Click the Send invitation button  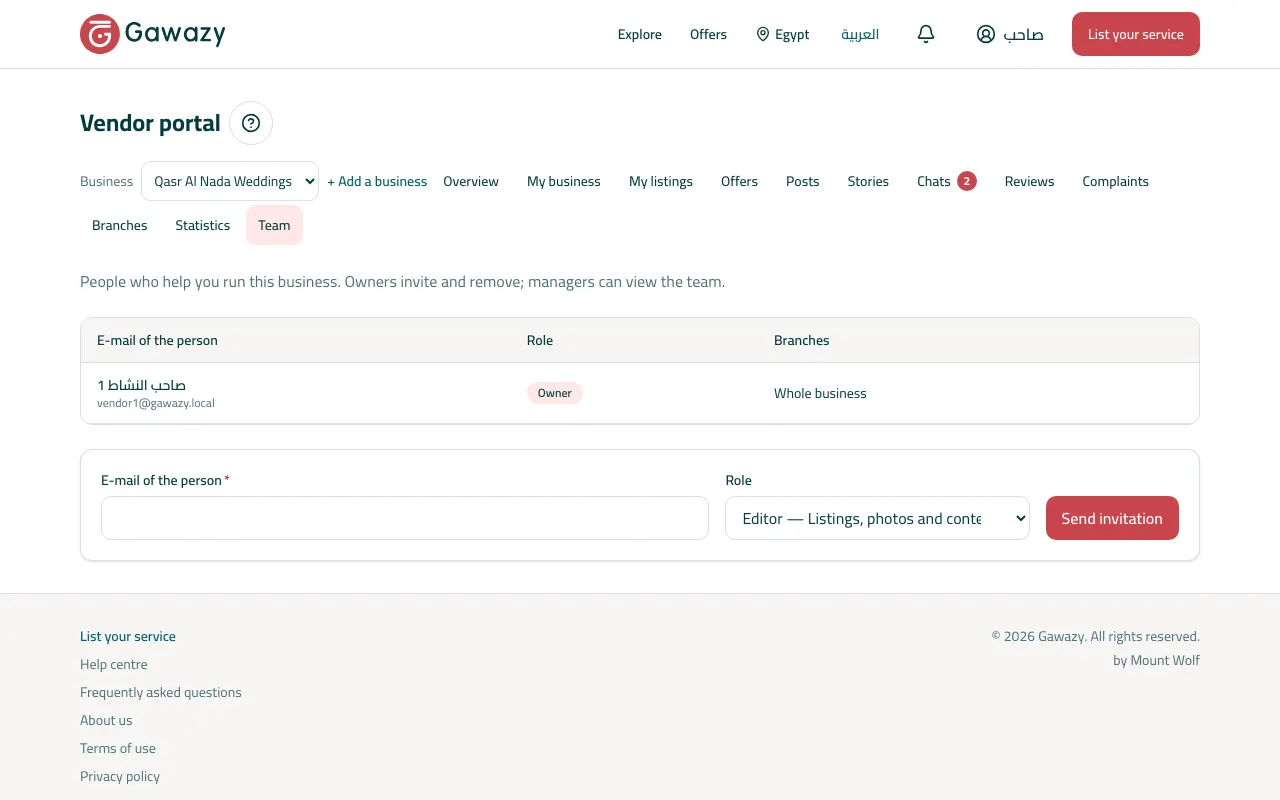coord(1112,518)
